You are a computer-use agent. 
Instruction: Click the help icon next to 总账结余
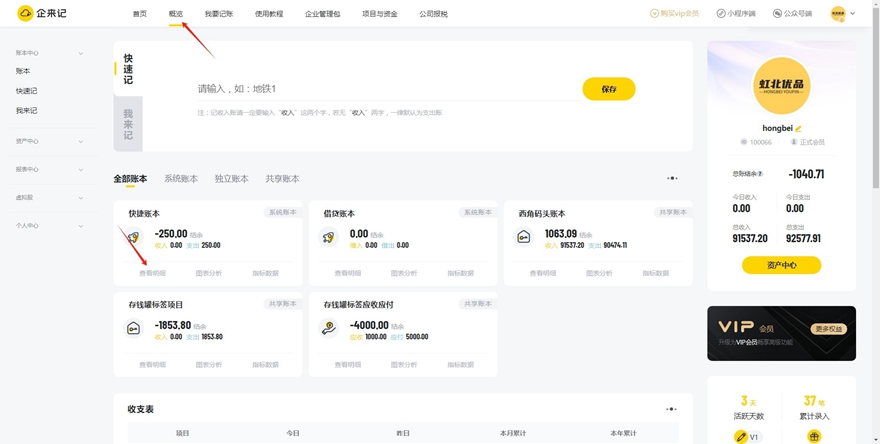pyautogui.click(x=760, y=174)
